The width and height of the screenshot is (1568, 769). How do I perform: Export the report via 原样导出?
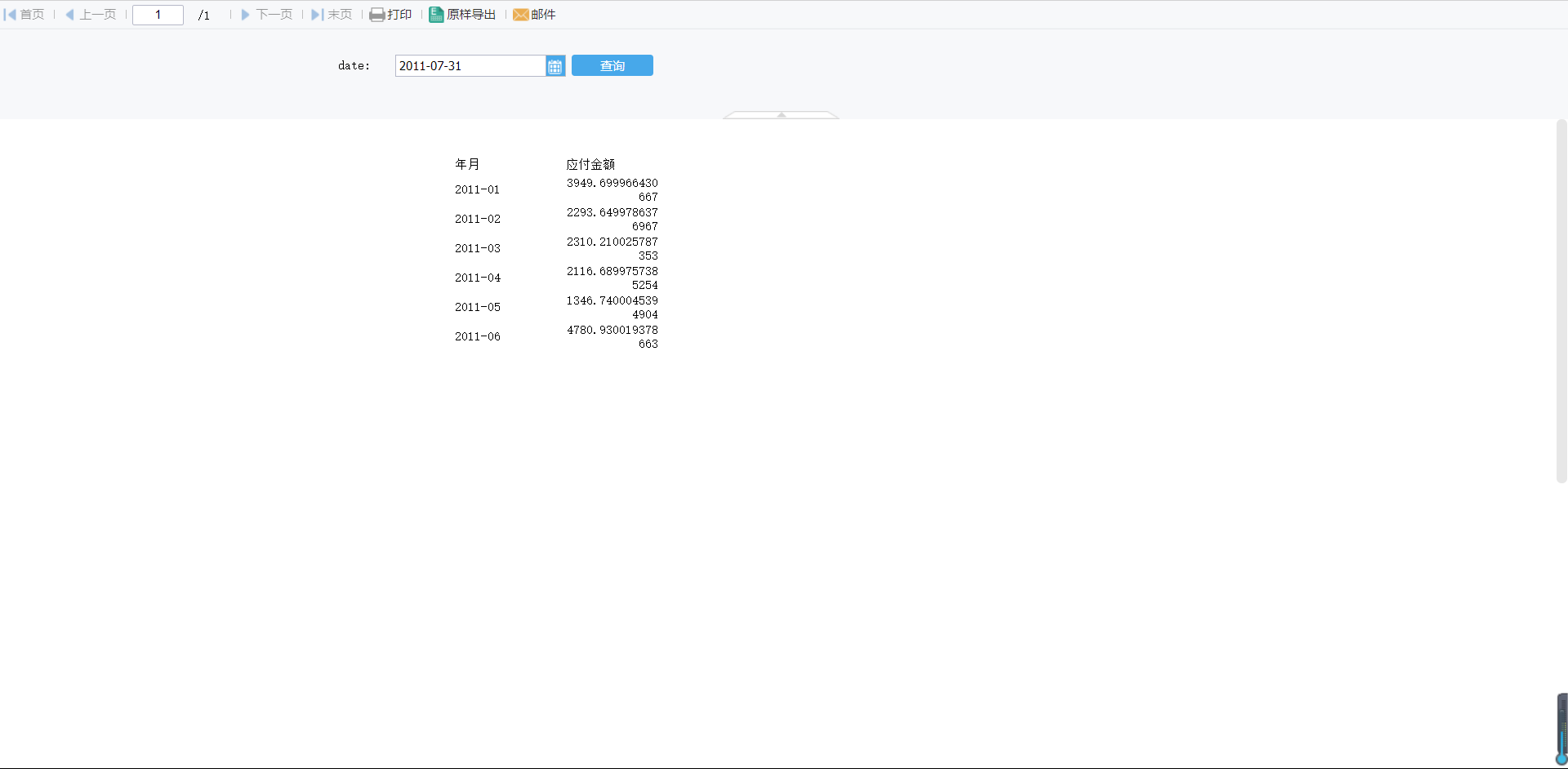pos(462,15)
